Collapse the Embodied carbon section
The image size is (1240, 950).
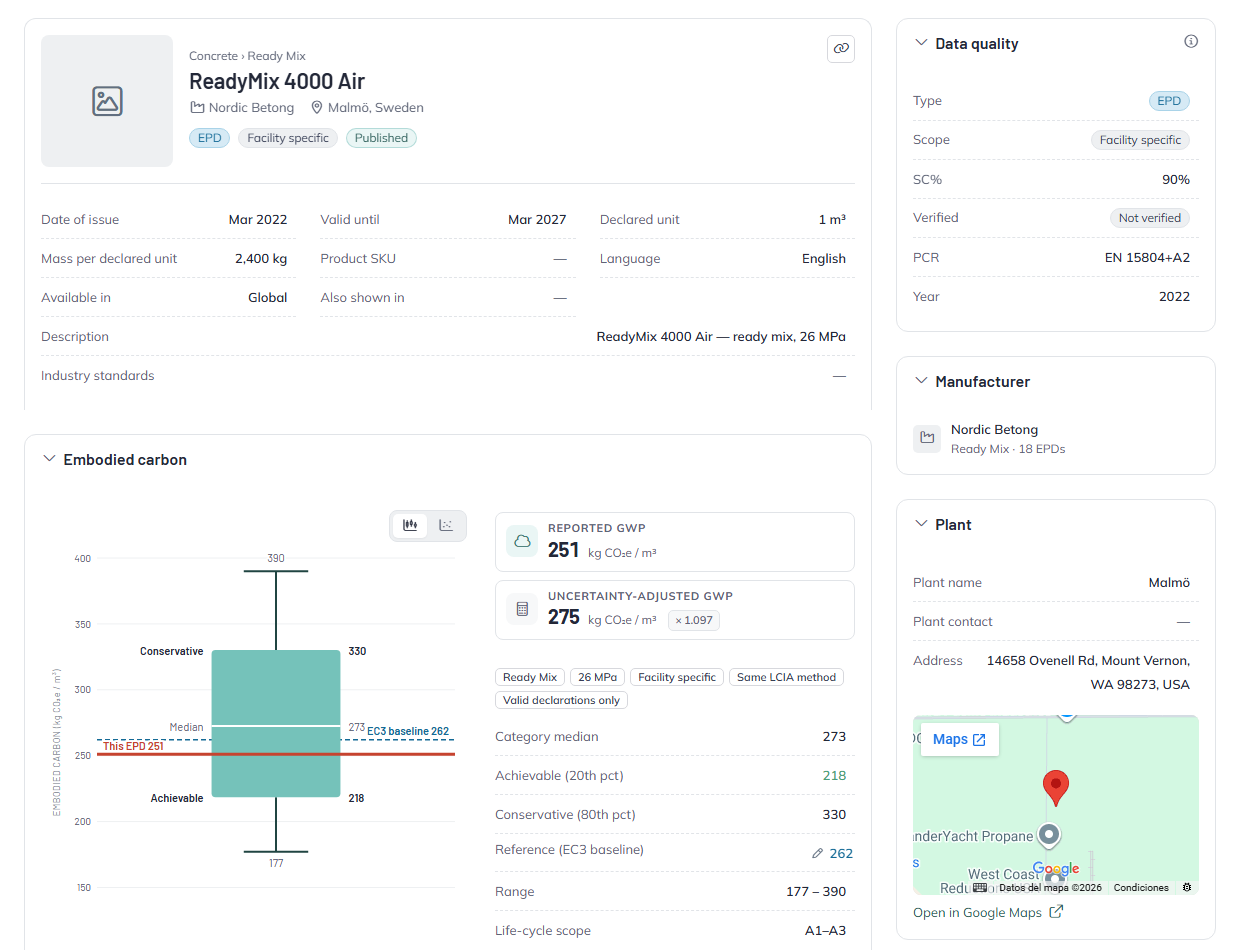point(49,460)
